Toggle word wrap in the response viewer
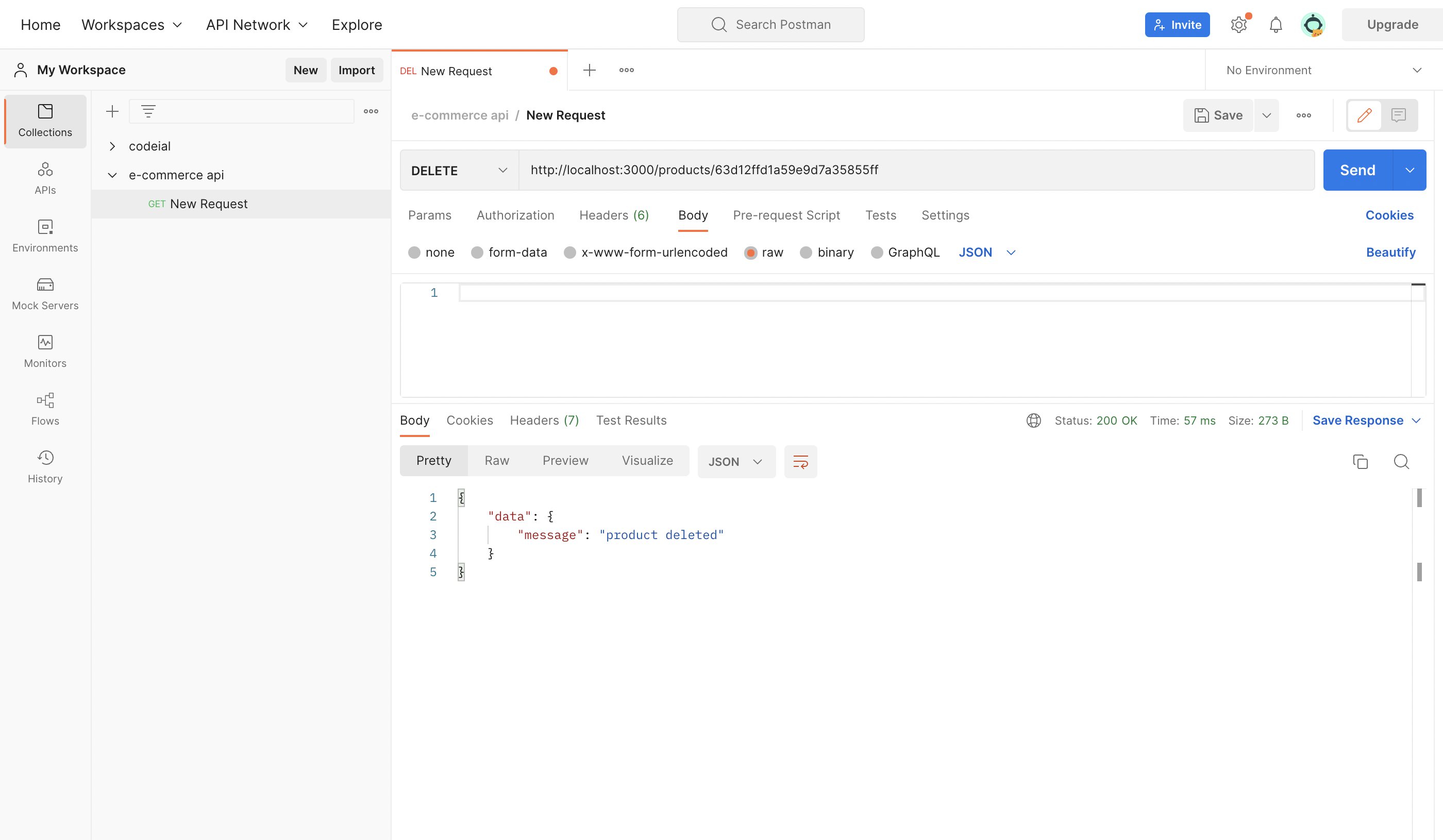Image resolution: width=1443 pixels, height=840 pixels. (x=800, y=462)
